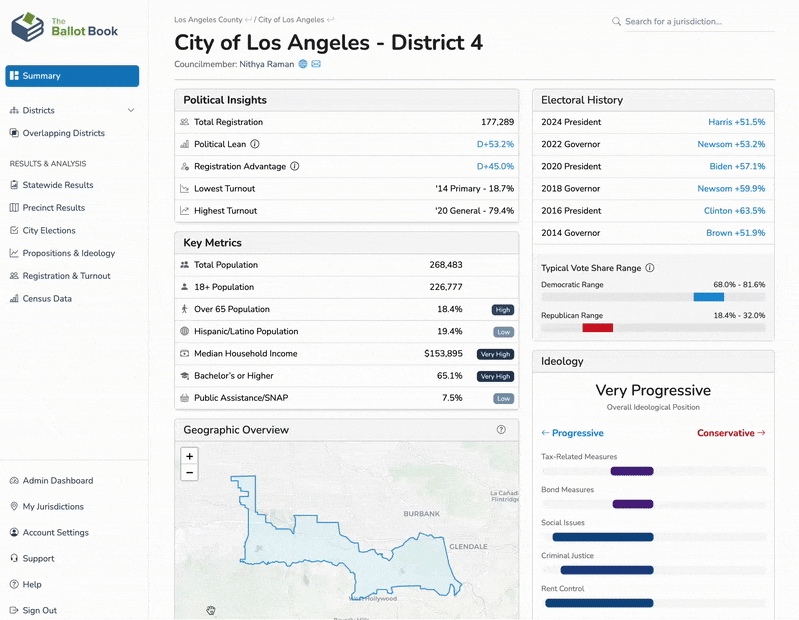Click Lowest Turnout chart icon
The image size is (799, 620).
coord(184,188)
